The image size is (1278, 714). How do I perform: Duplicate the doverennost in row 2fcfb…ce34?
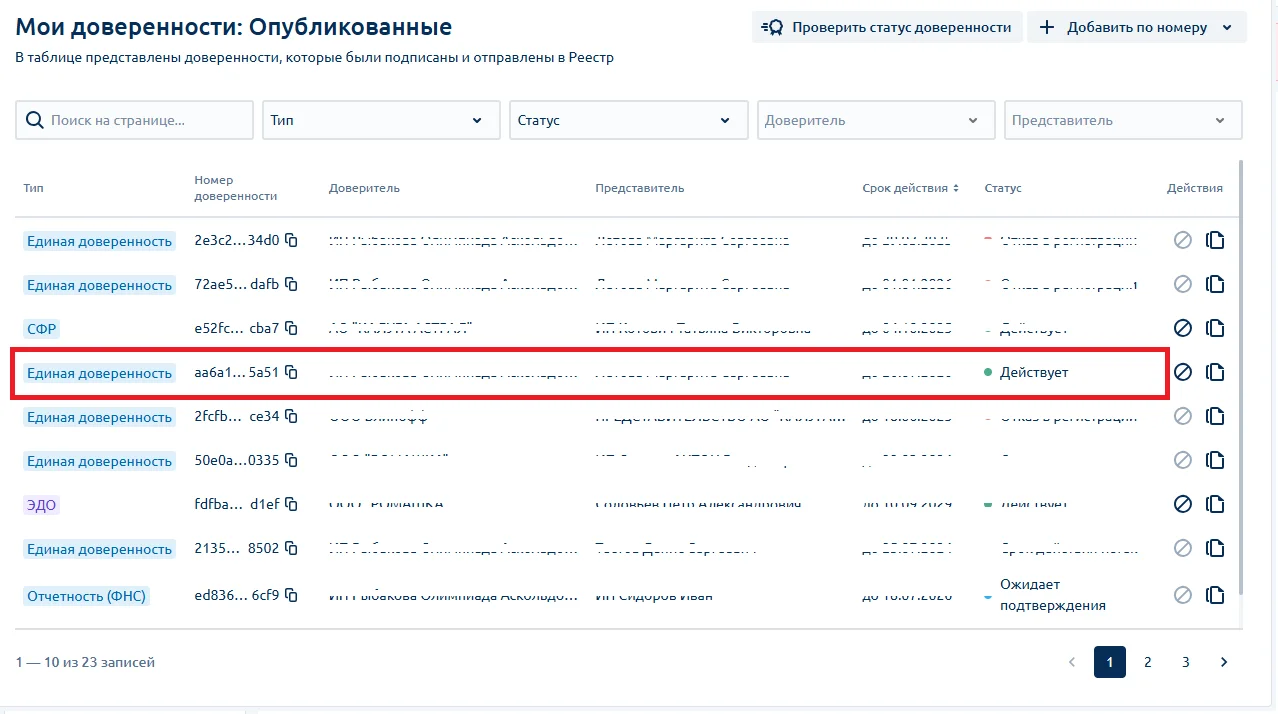point(1215,416)
